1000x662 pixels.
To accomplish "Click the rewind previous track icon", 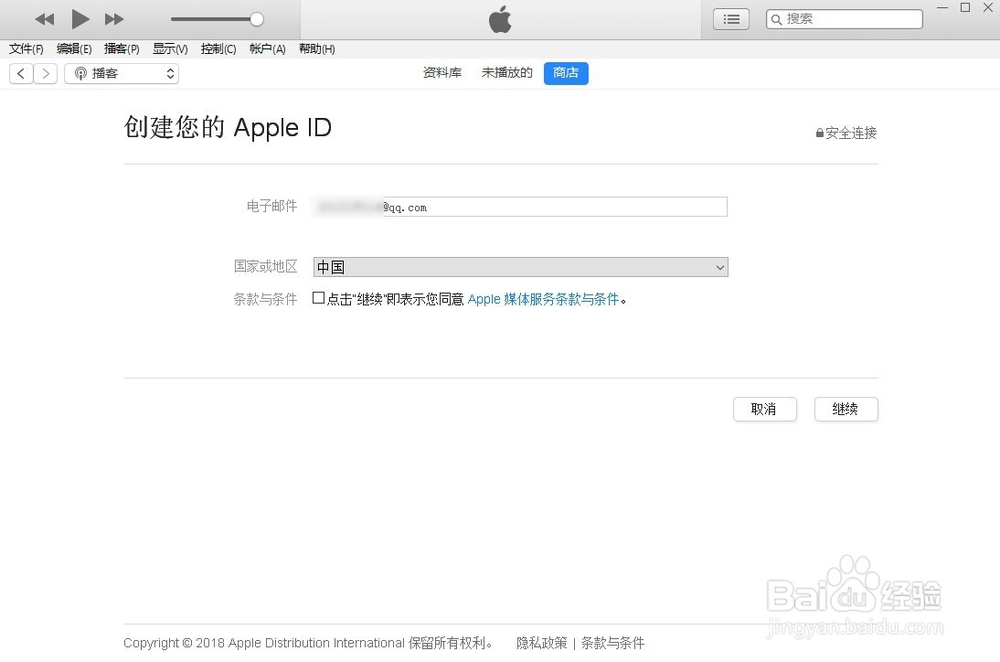I will pos(44,19).
